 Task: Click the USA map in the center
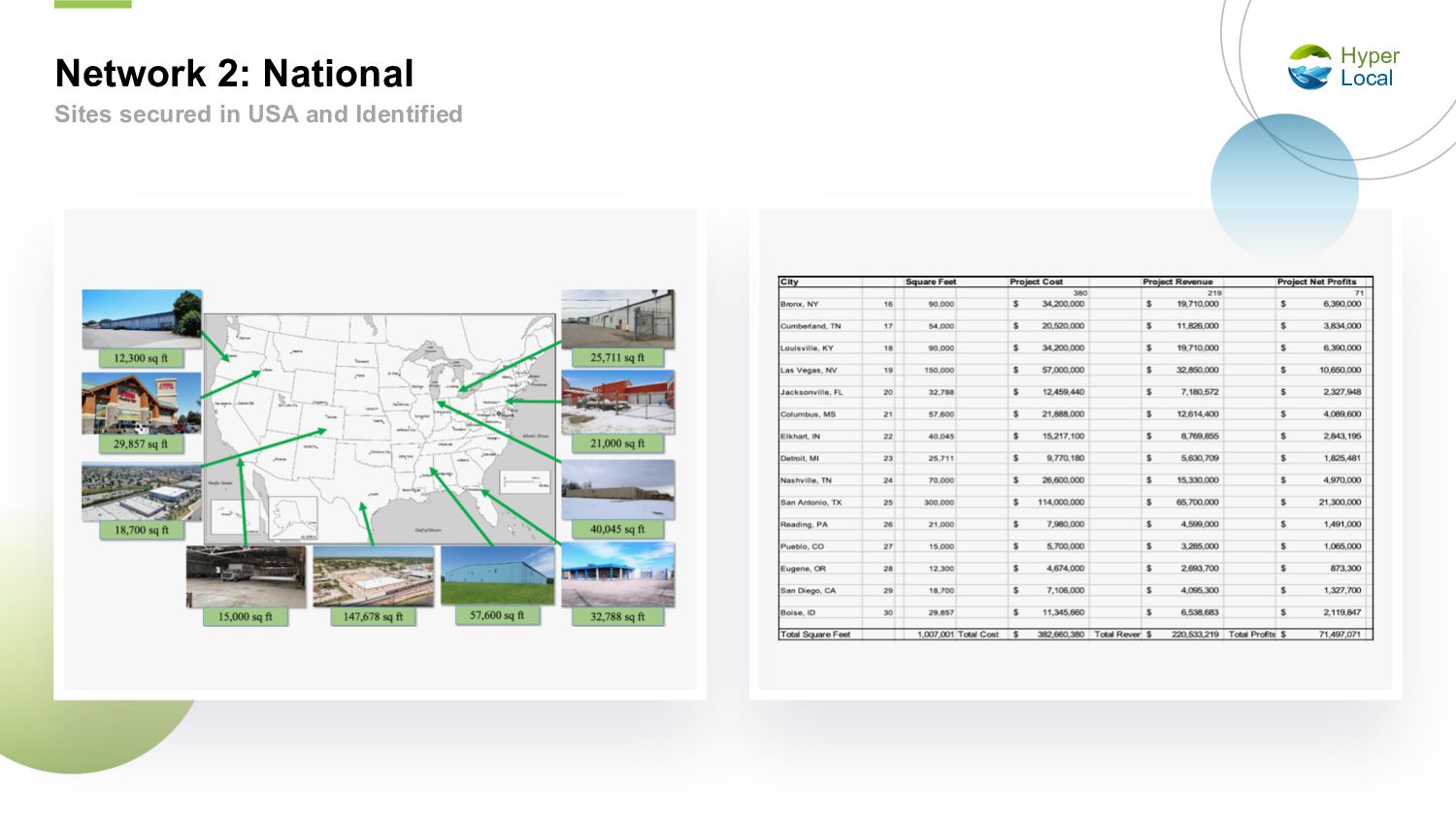click(x=380, y=428)
